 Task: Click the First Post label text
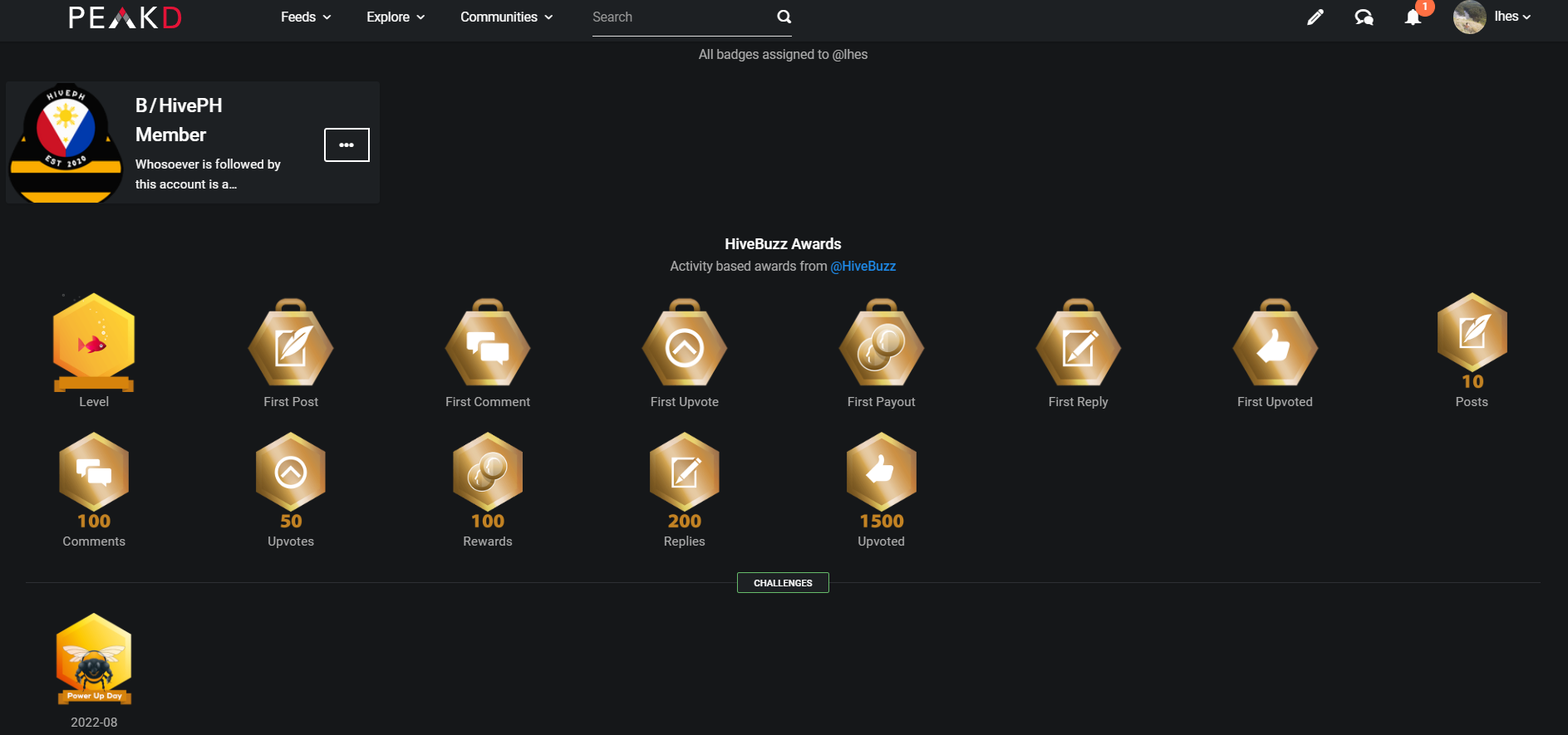pos(291,402)
